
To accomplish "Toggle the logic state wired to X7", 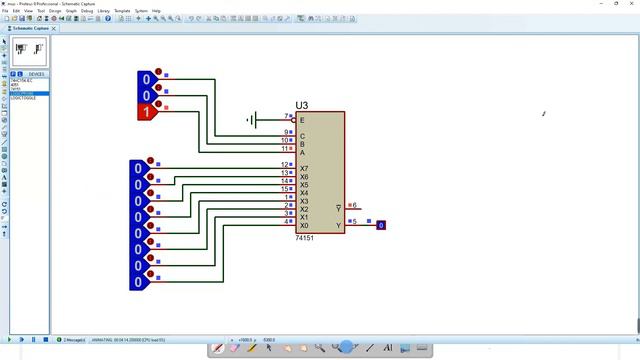I will coord(138,168).
